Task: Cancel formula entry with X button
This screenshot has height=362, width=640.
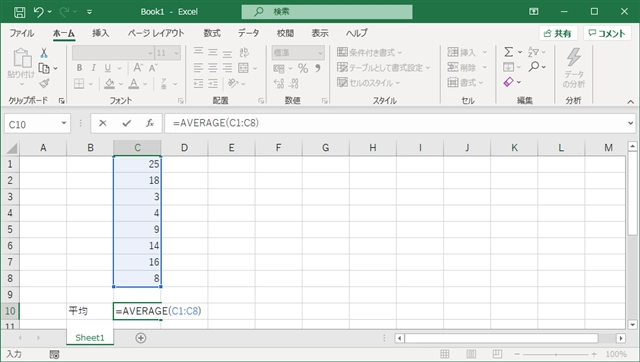Action: (x=103, y=123)
